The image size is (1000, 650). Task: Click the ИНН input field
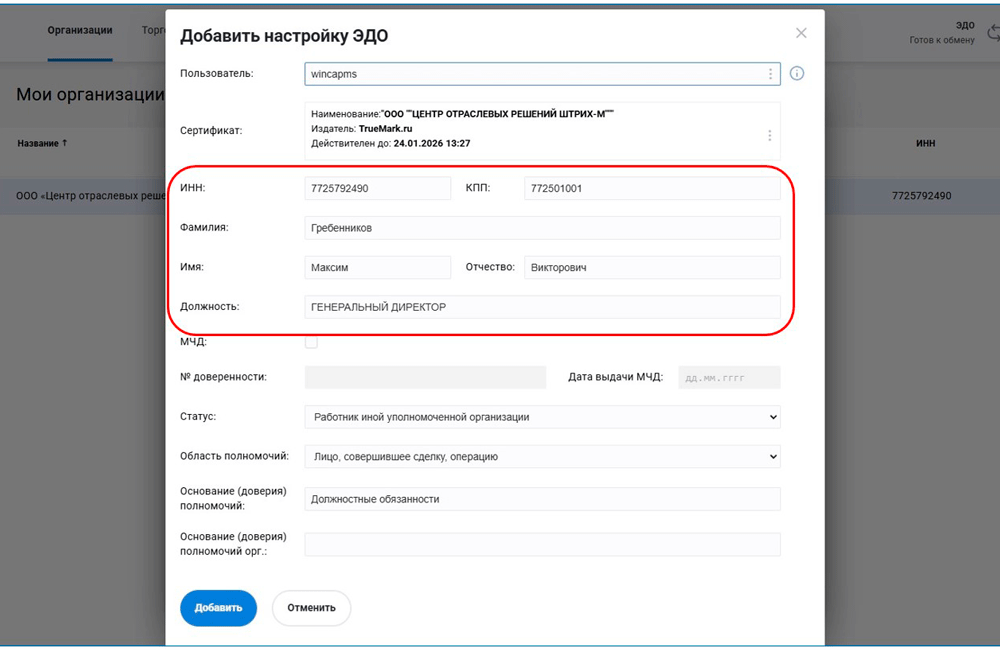(x=377, y=188)
